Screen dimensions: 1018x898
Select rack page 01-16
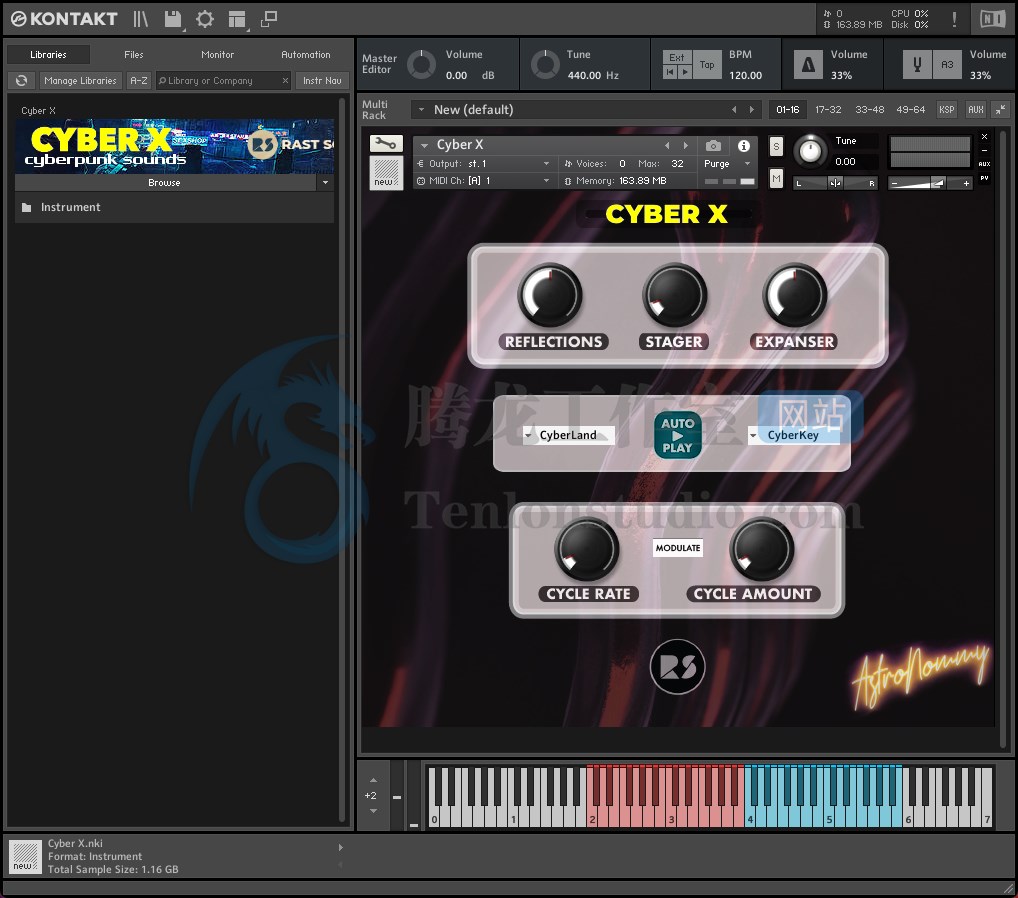(788, 110)
